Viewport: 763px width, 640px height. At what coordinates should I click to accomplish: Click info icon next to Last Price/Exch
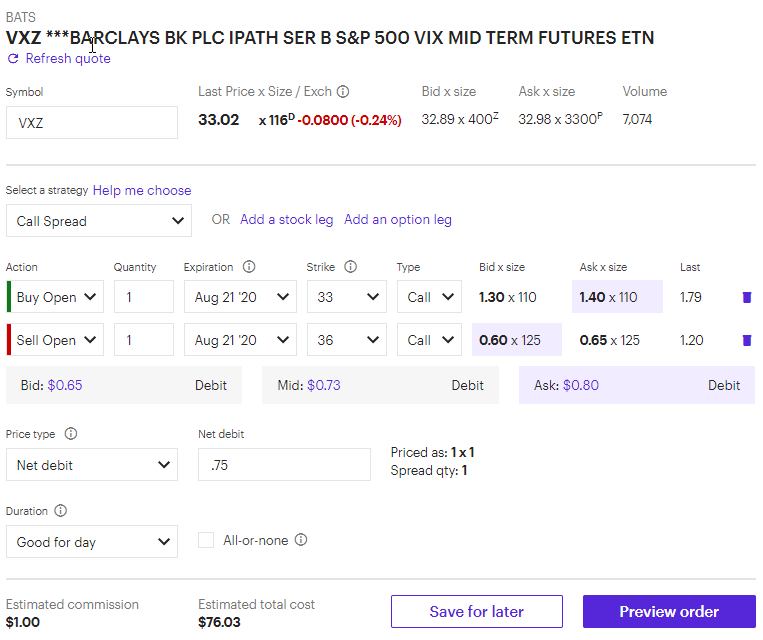coord(343,92)
